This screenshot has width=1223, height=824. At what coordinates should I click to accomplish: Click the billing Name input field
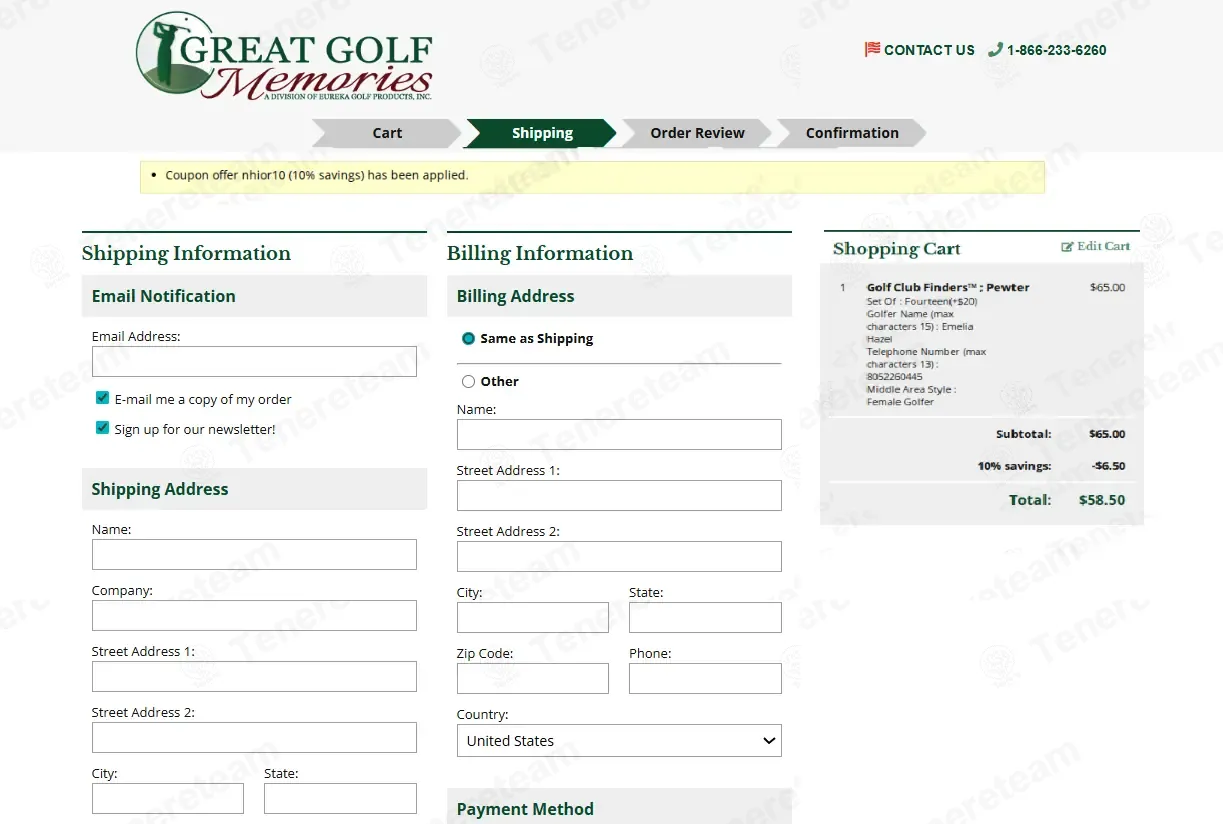619,435
